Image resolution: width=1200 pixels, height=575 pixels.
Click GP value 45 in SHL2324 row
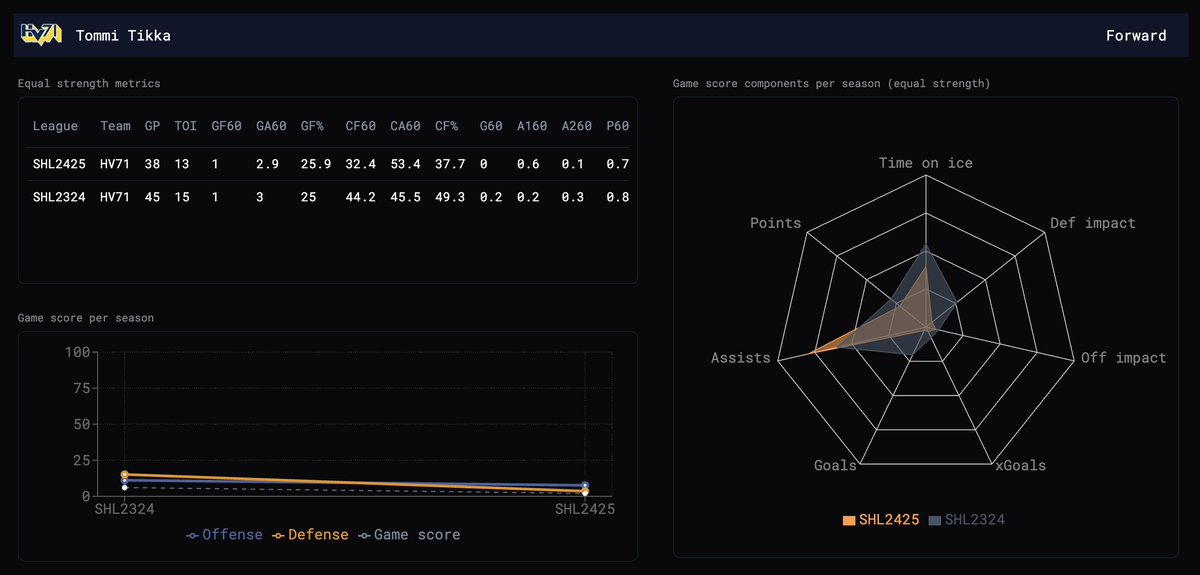coord(152,197)
